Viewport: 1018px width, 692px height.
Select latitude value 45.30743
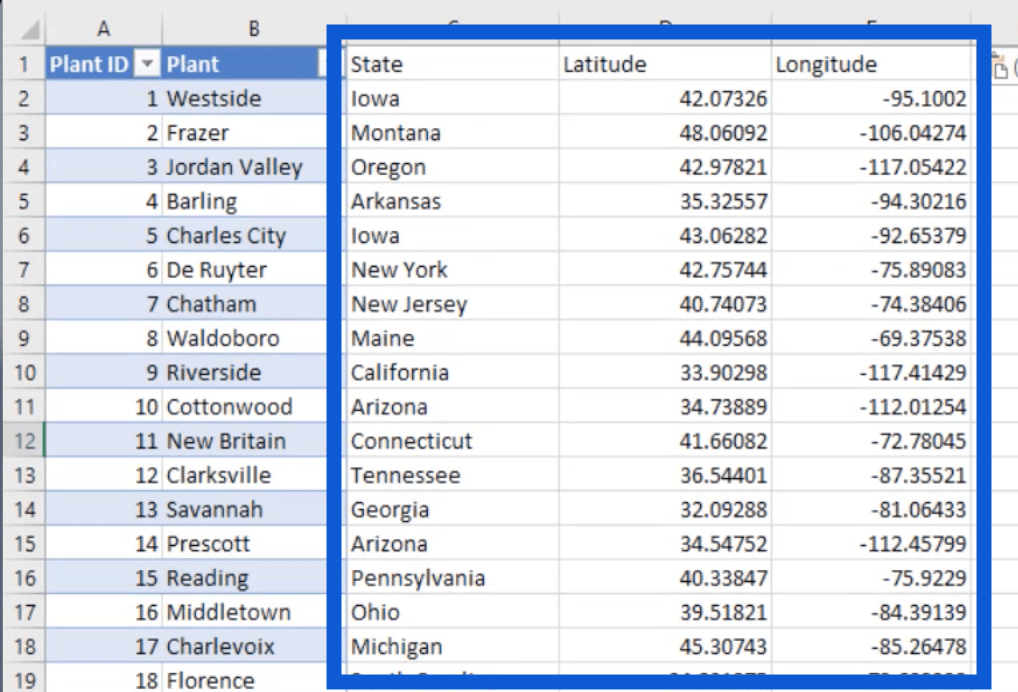pos(665,646)
